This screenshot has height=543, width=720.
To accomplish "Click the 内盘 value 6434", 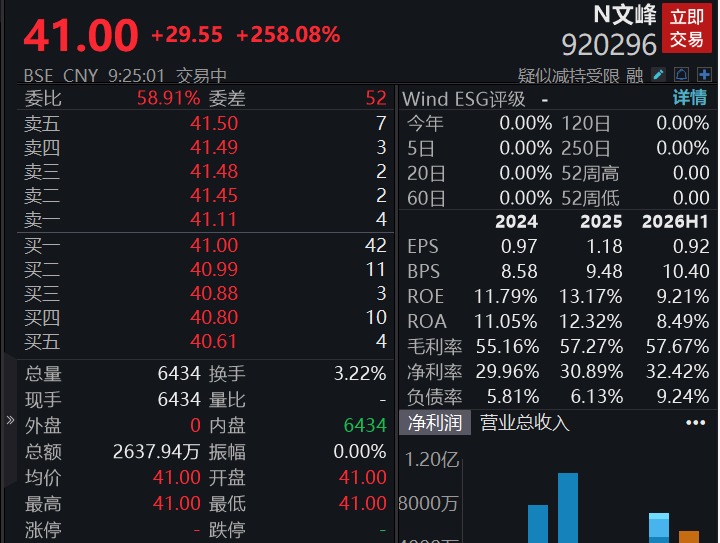I will [365, 425].
